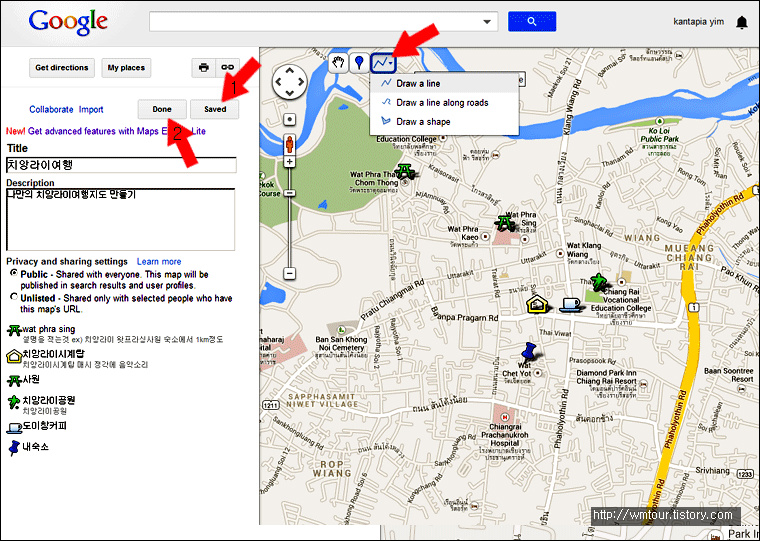Pan map up with navigation arrow
Viewport: 760px width, 541px height.
tap(289, 72)
